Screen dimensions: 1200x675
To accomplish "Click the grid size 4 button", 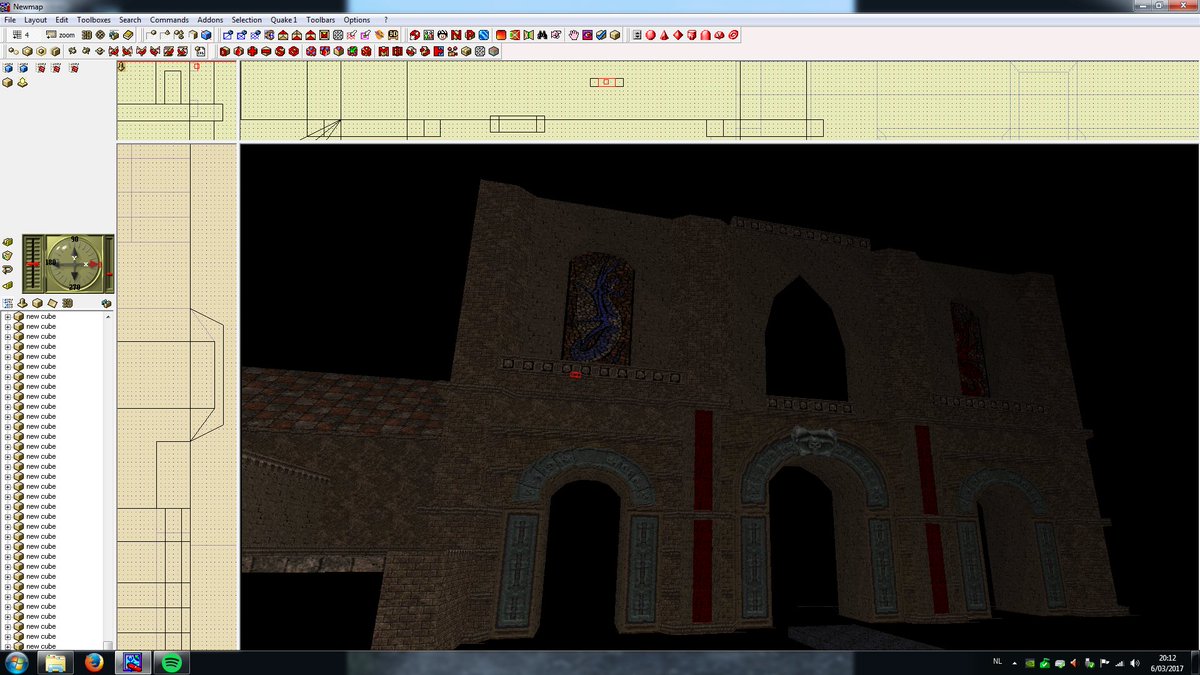I will 20,35.
